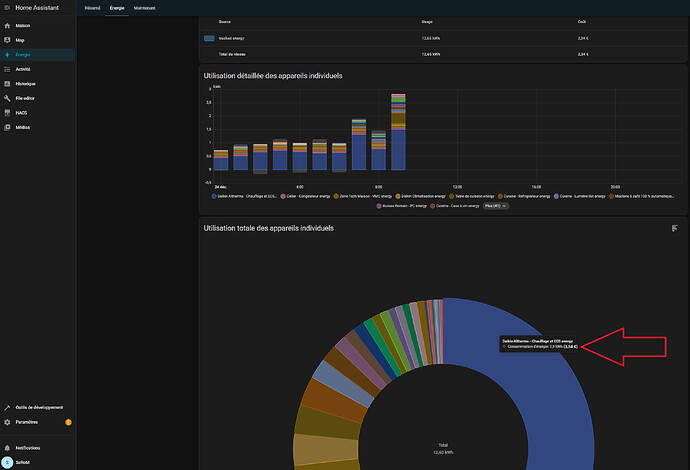This screenshot has height=470, width=690.
Task: Toggle Machine à café legend entry
Action: [x=641, y=196]
